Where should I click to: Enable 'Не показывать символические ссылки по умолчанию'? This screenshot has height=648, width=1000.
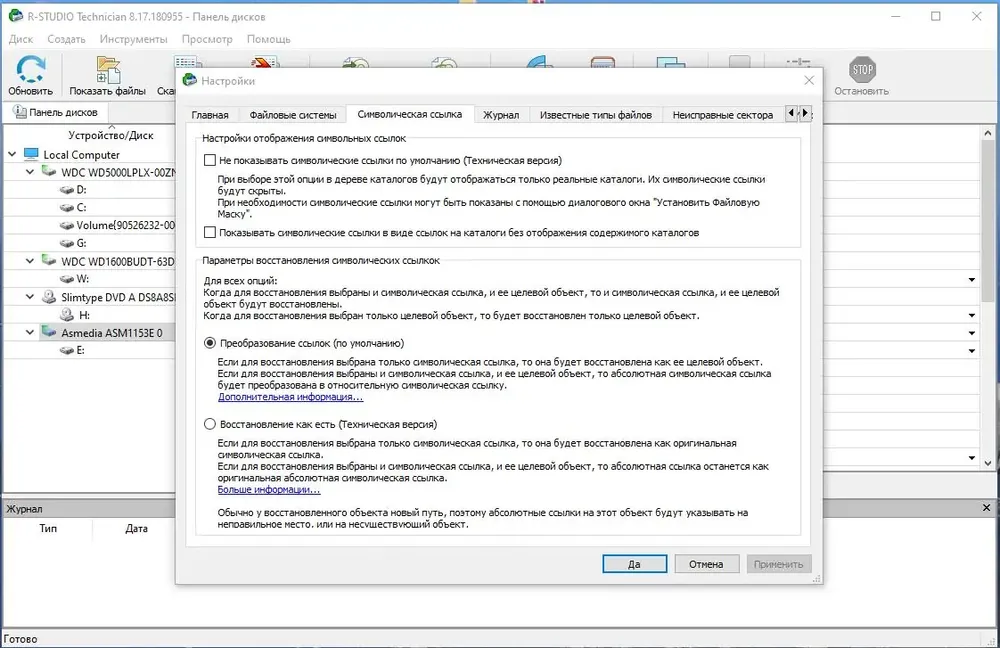[210, 160]
